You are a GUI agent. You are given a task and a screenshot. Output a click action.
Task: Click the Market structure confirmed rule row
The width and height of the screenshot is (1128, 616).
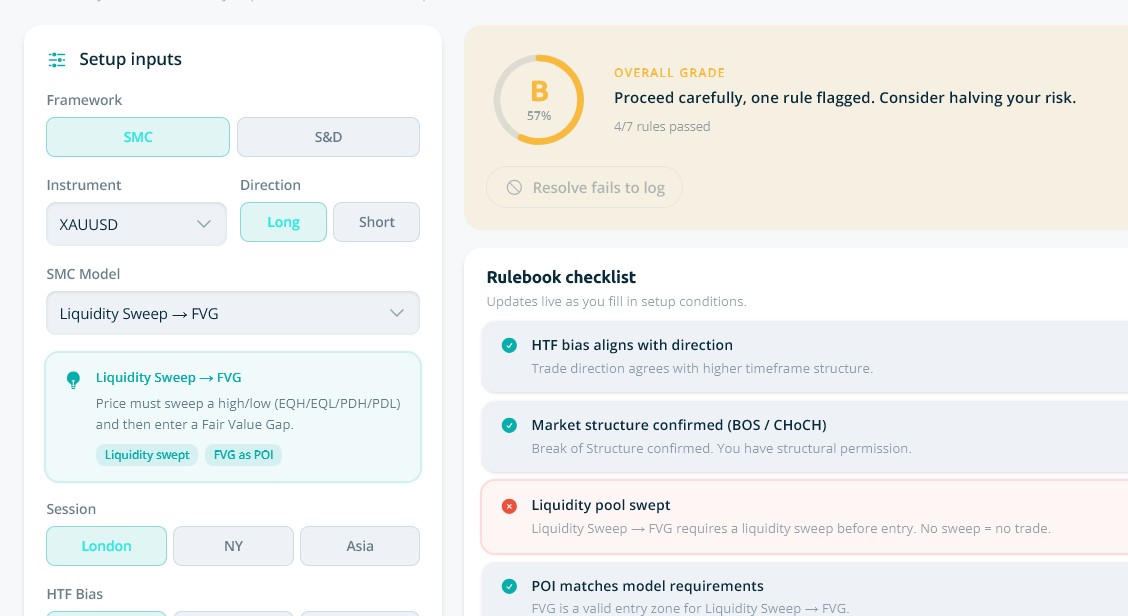(804, 437)
